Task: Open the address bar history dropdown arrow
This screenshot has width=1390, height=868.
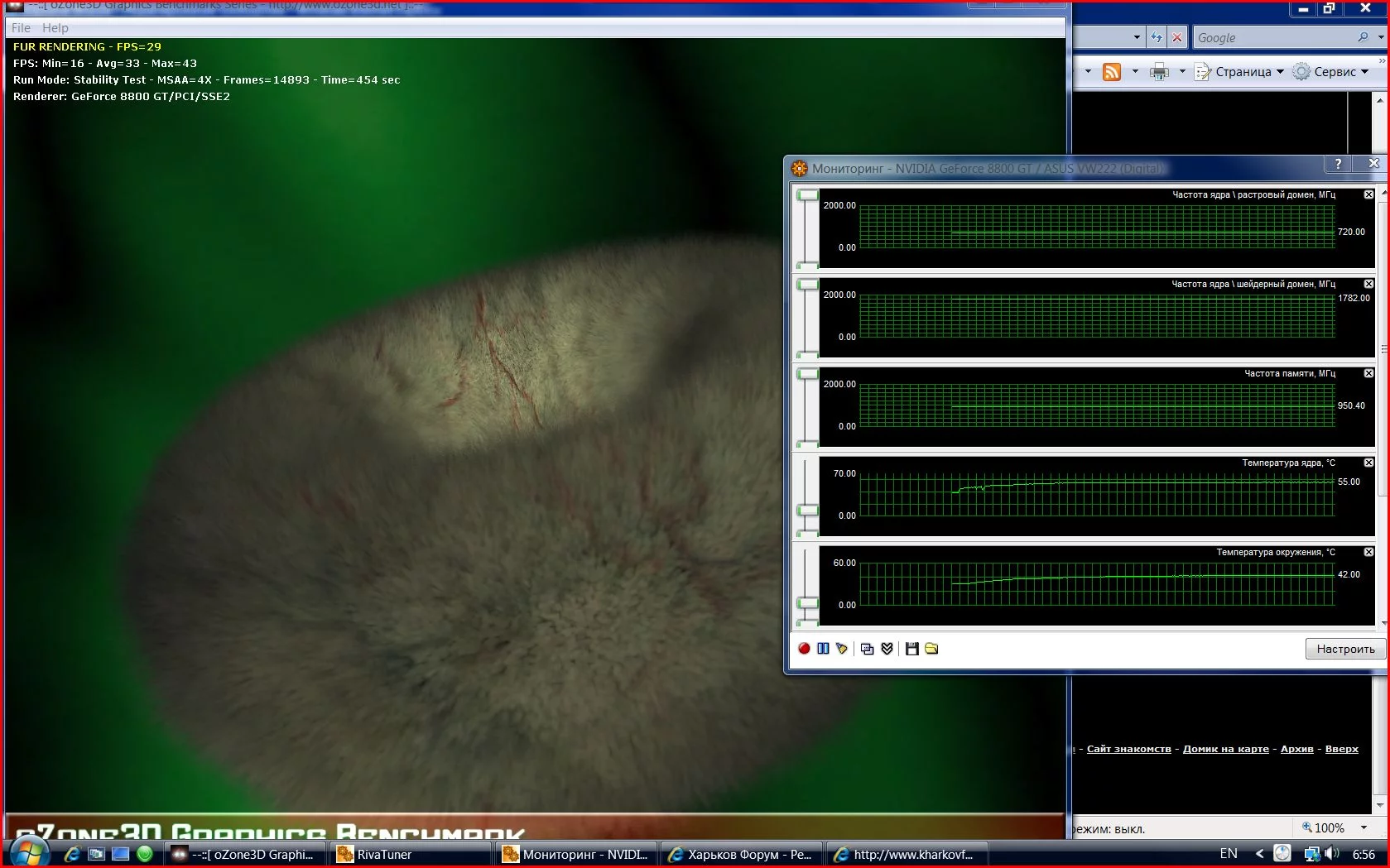Action: click(1137, 37)
